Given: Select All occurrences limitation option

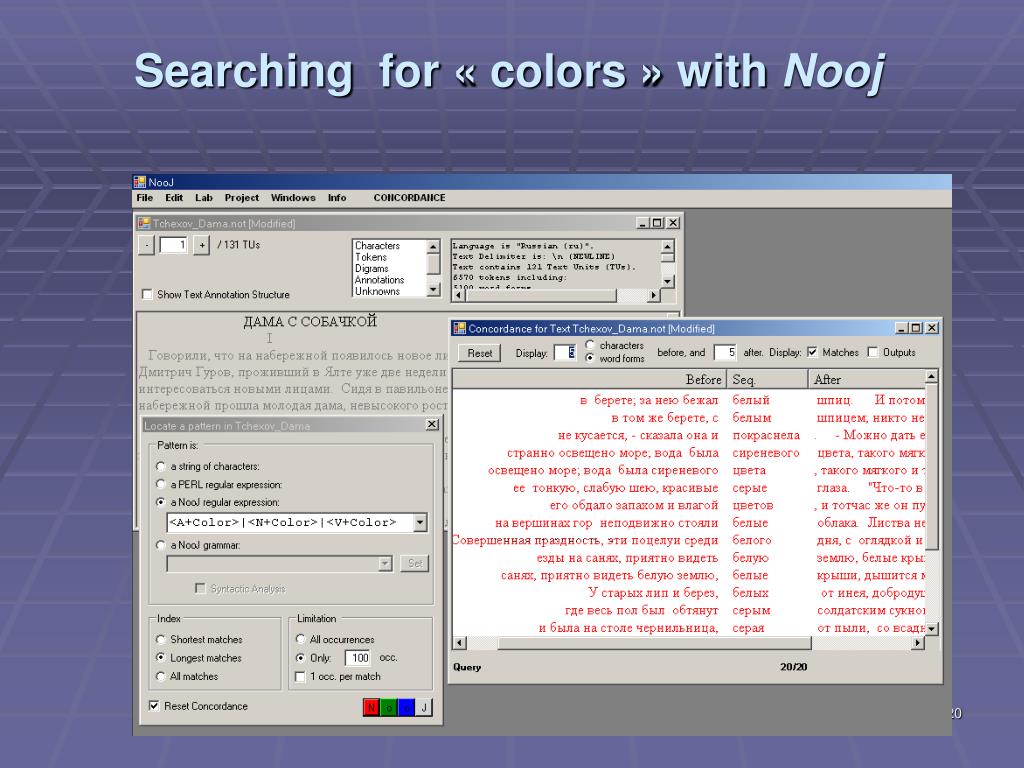Looking at the screenshot, I should (300, 639).
